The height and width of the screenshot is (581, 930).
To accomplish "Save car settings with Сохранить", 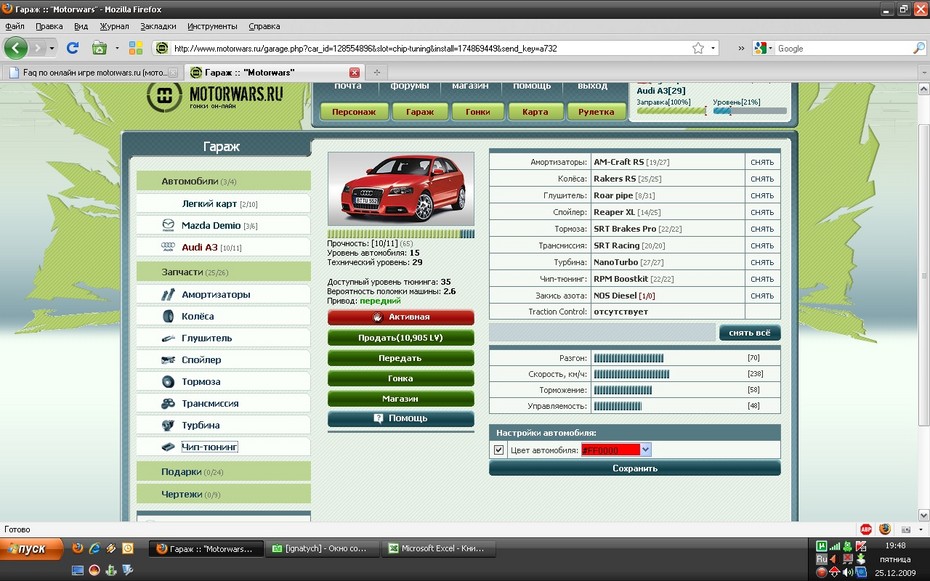I will tap(635, 468).
